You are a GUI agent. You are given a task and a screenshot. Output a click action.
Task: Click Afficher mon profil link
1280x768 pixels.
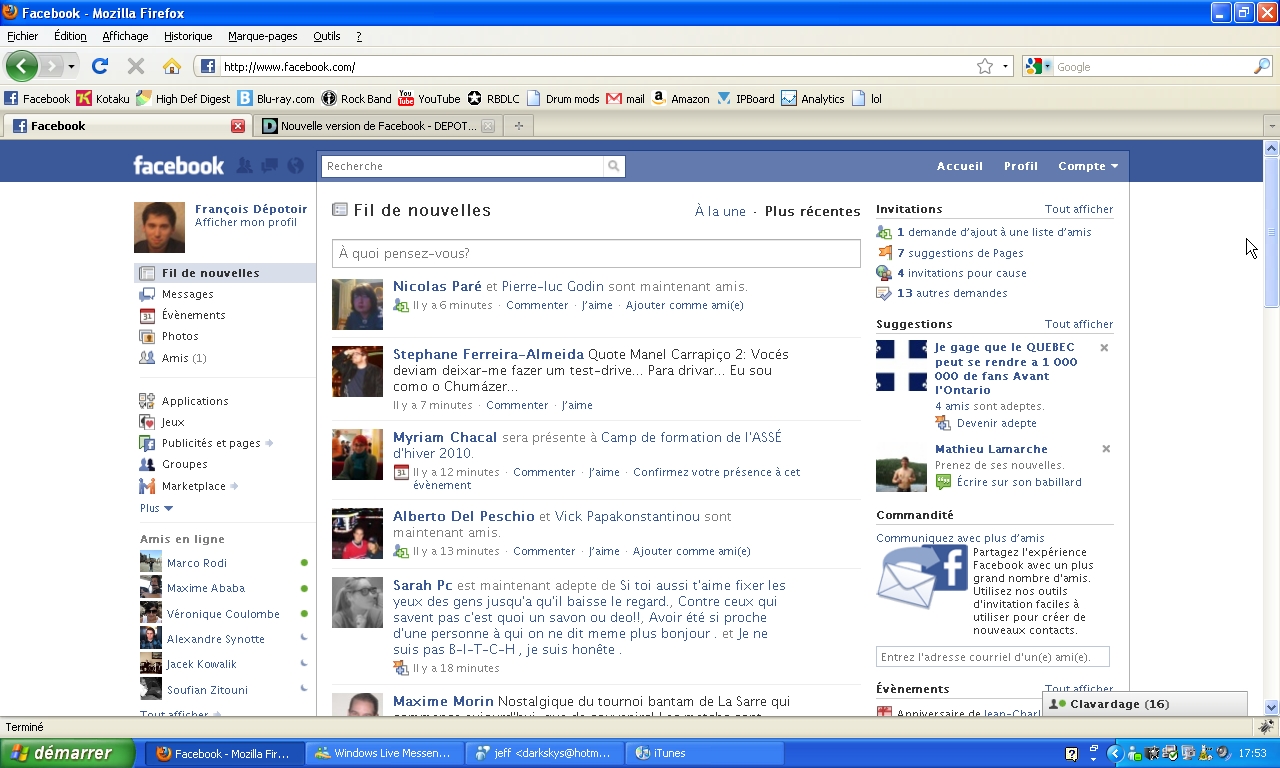pos(246,222)
